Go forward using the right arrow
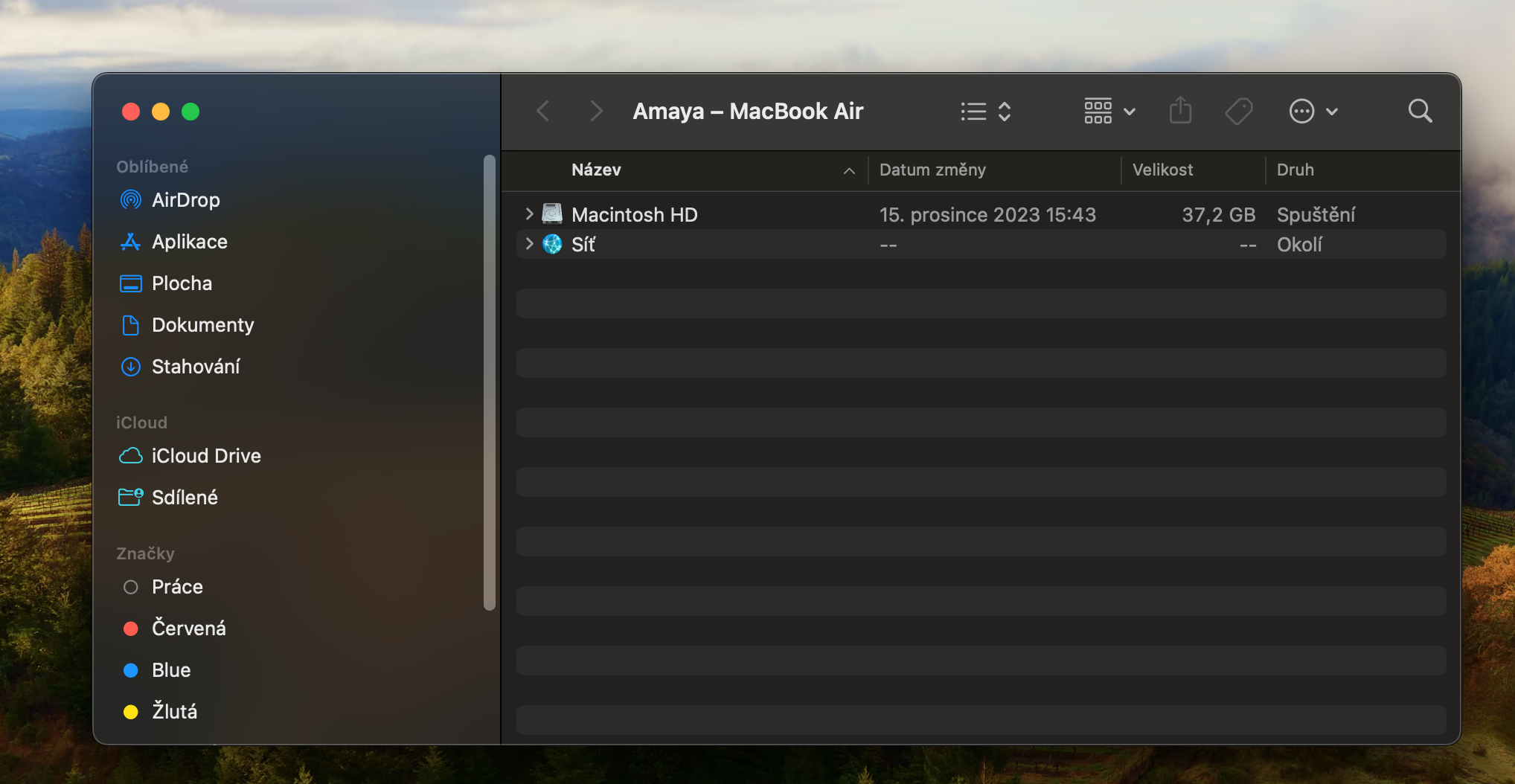This screenshot has width=1515, height=784. pos(595,112)
